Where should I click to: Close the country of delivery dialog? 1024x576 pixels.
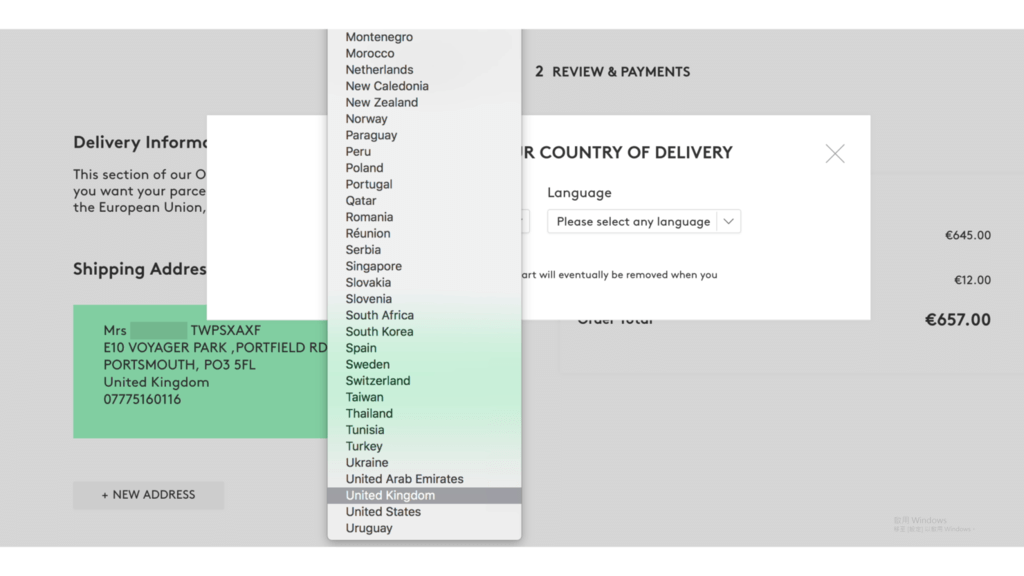(x=835, y=153)
